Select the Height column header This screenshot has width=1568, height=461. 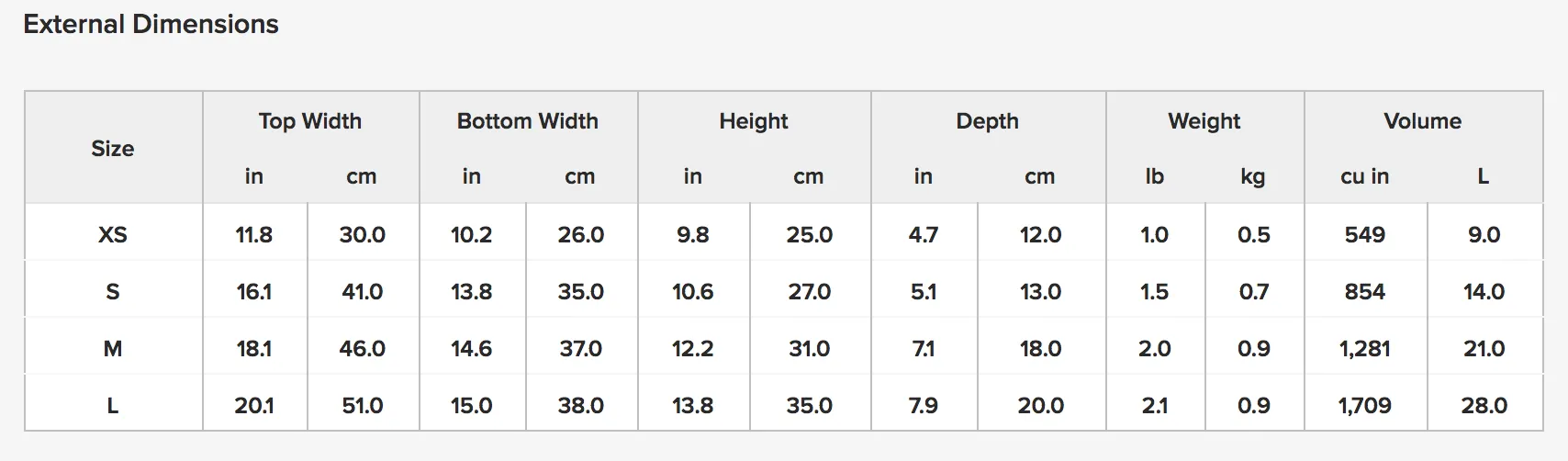pyautogui.click(x=754, y=121)
